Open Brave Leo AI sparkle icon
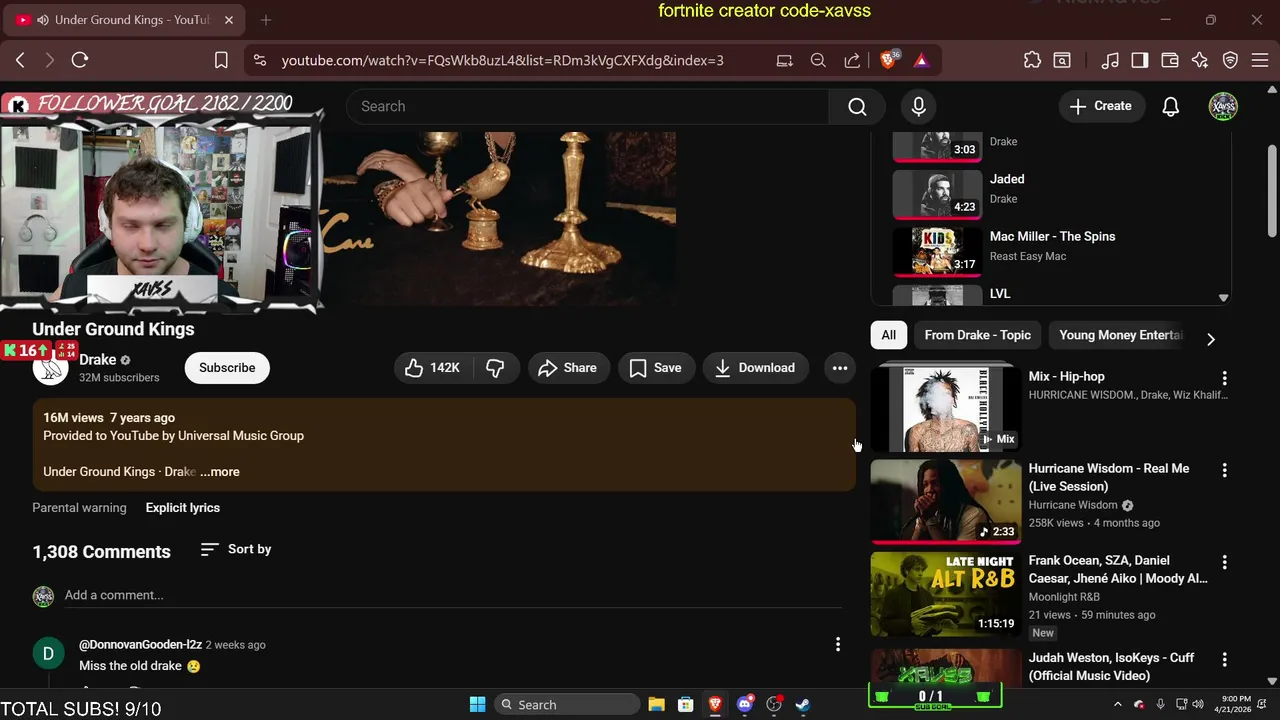Screen dimensions: 1280x720 coord(1200,60)
